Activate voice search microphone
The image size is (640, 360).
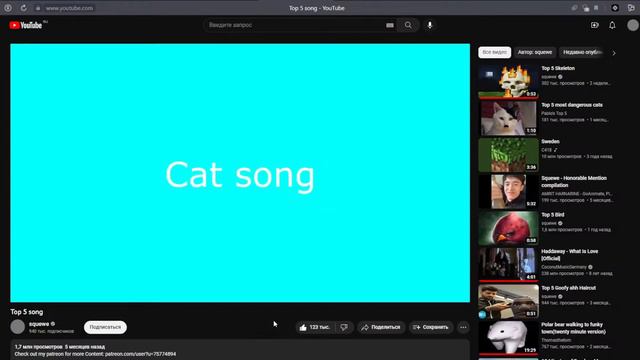coord(429,25)
